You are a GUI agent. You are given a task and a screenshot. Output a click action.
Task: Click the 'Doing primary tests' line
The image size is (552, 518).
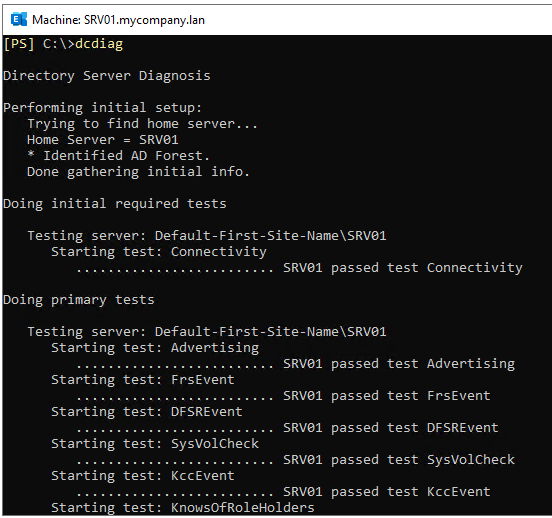pyautogui.click(x=79, y=300)
